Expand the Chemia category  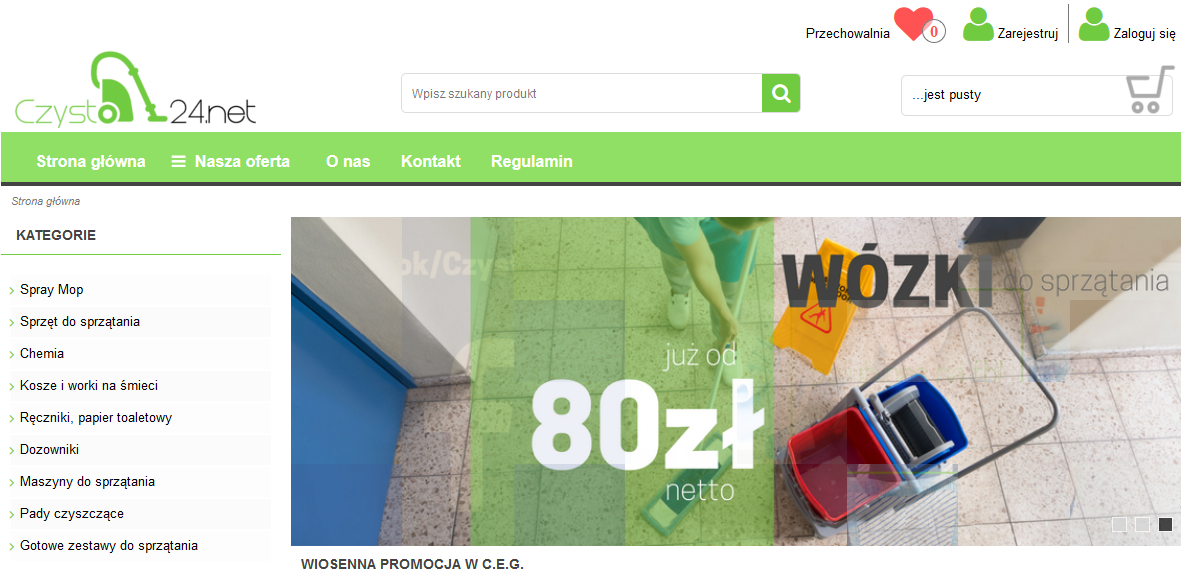point(42,353)
